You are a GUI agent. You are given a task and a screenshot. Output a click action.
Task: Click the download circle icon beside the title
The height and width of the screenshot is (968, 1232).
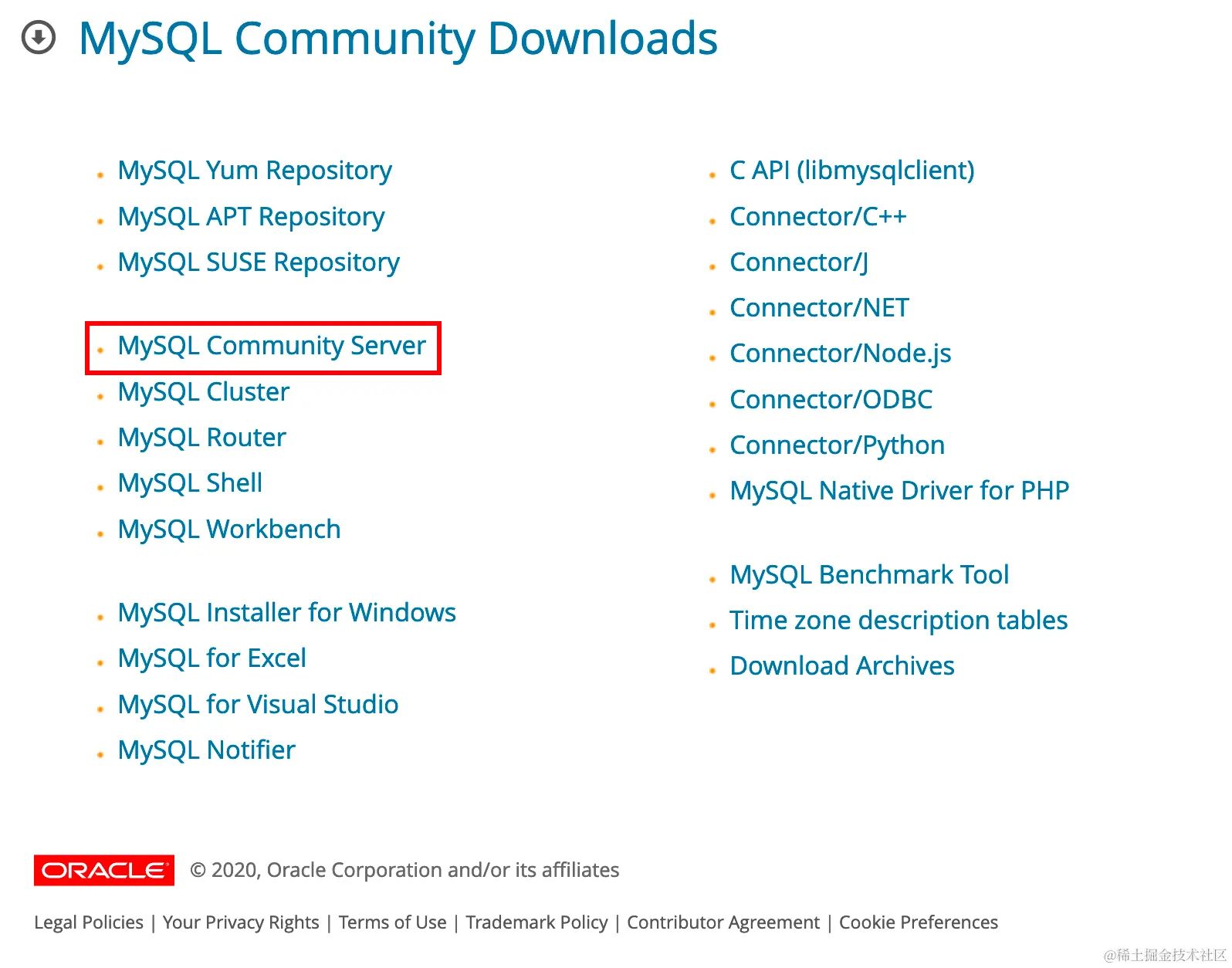[x=39, y=37]
